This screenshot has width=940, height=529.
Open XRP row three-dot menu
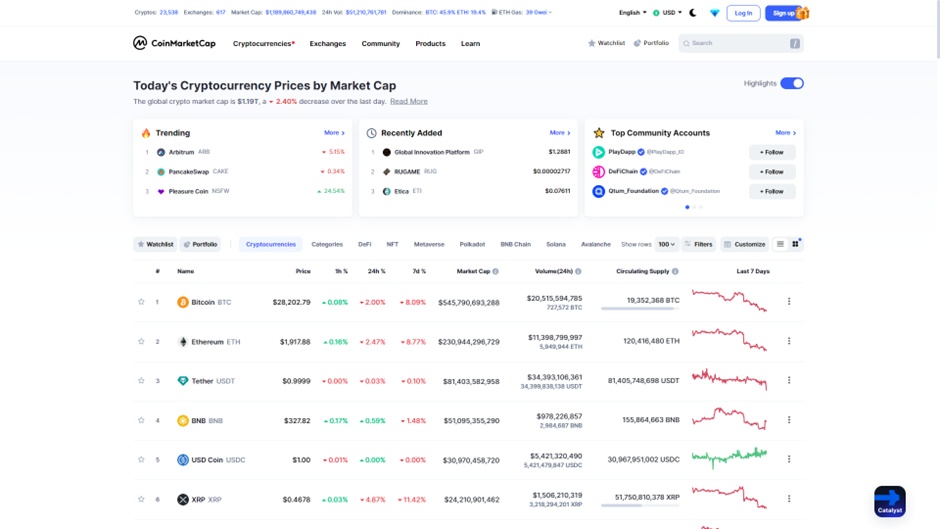pos(789,498)
